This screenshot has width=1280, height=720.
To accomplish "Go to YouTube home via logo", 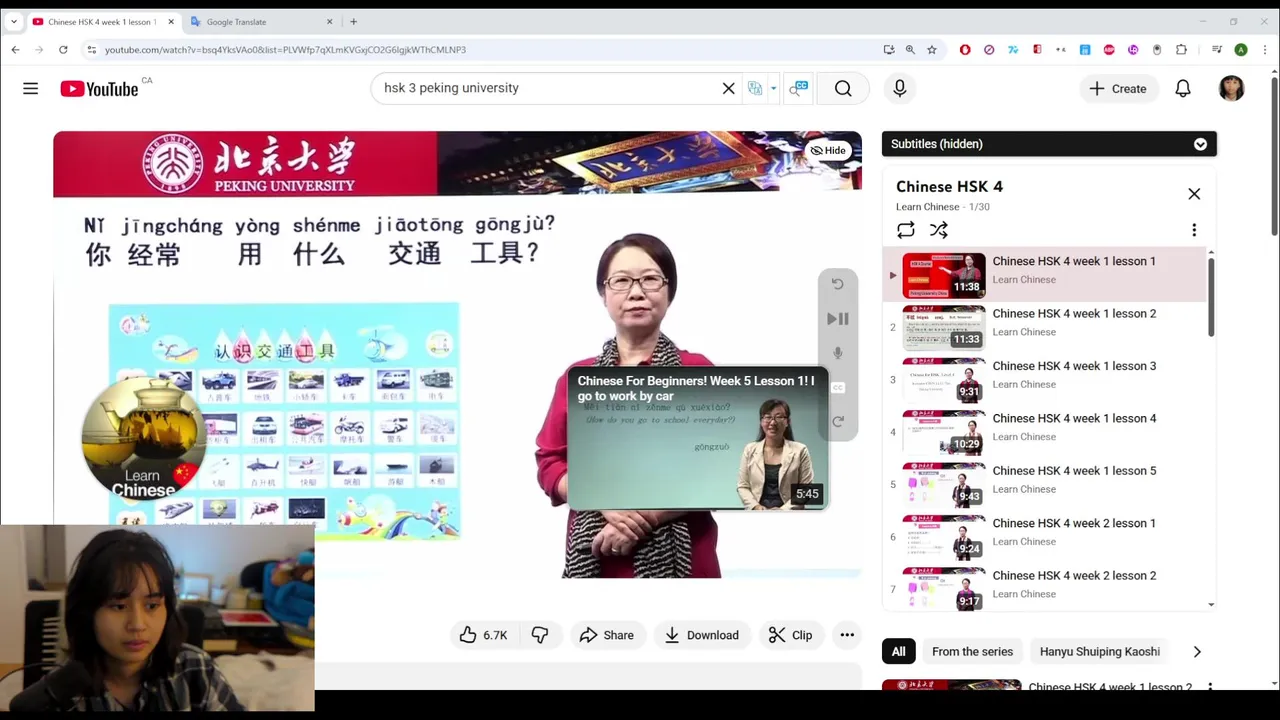I will (99, 89).
